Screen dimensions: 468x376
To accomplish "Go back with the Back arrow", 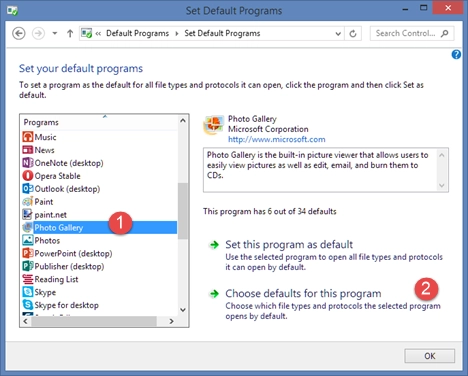I will [x=19, y=33].
